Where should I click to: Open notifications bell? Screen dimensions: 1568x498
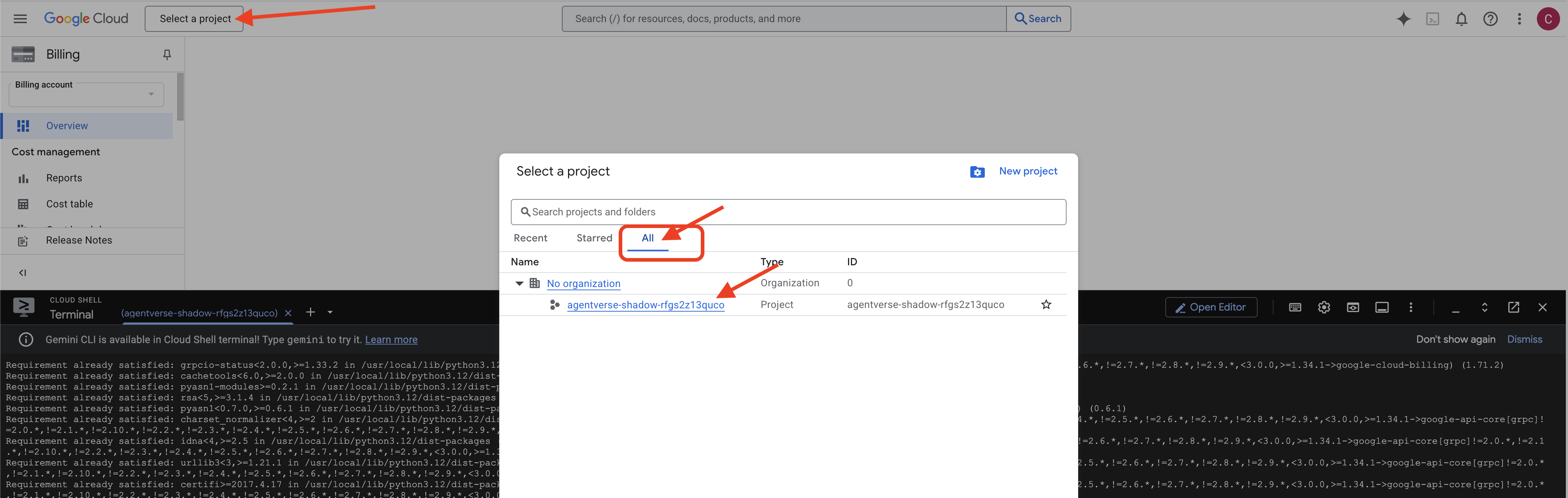point(1461,19)
